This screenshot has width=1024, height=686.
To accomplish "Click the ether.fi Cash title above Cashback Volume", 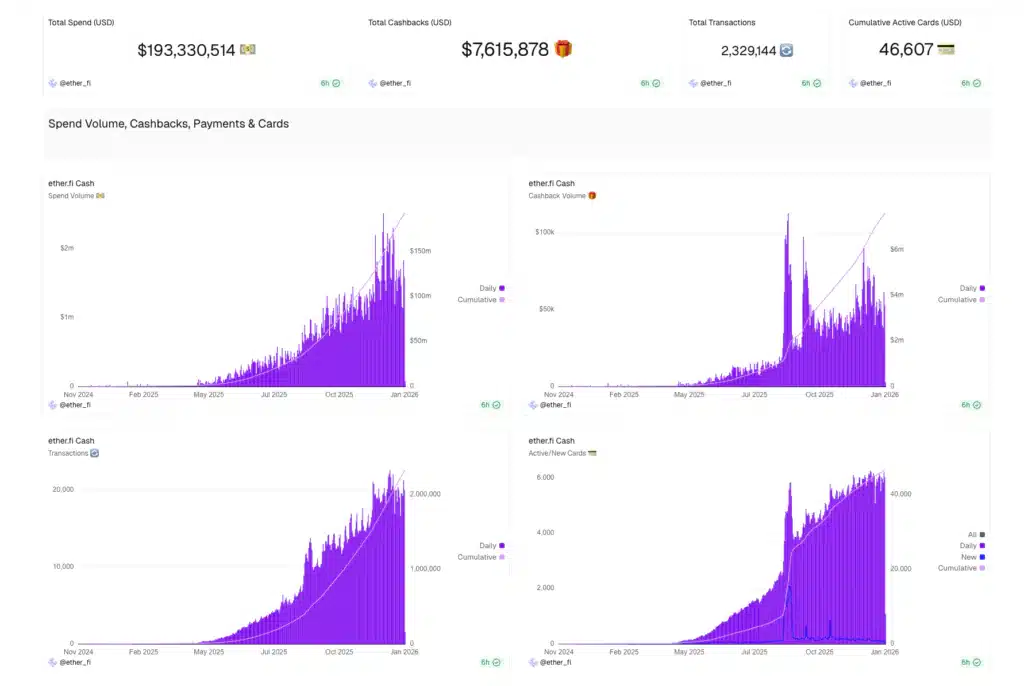I will click(551, 183).
